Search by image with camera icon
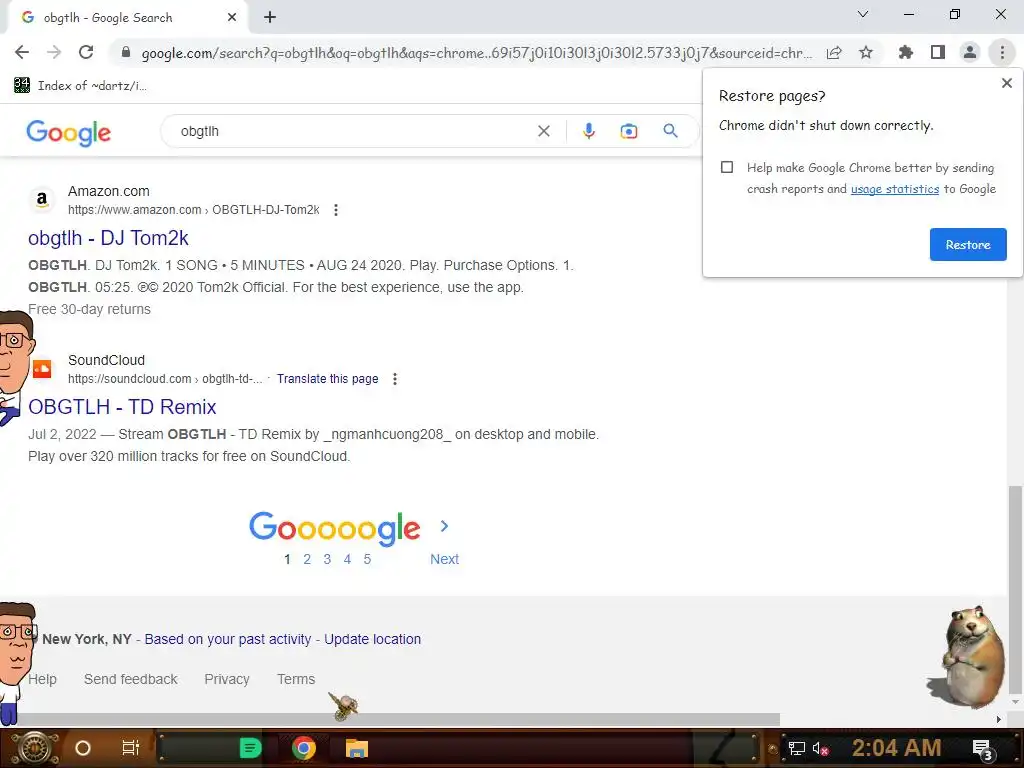The height and width of the screenshot is (768, 1024). 628,131
